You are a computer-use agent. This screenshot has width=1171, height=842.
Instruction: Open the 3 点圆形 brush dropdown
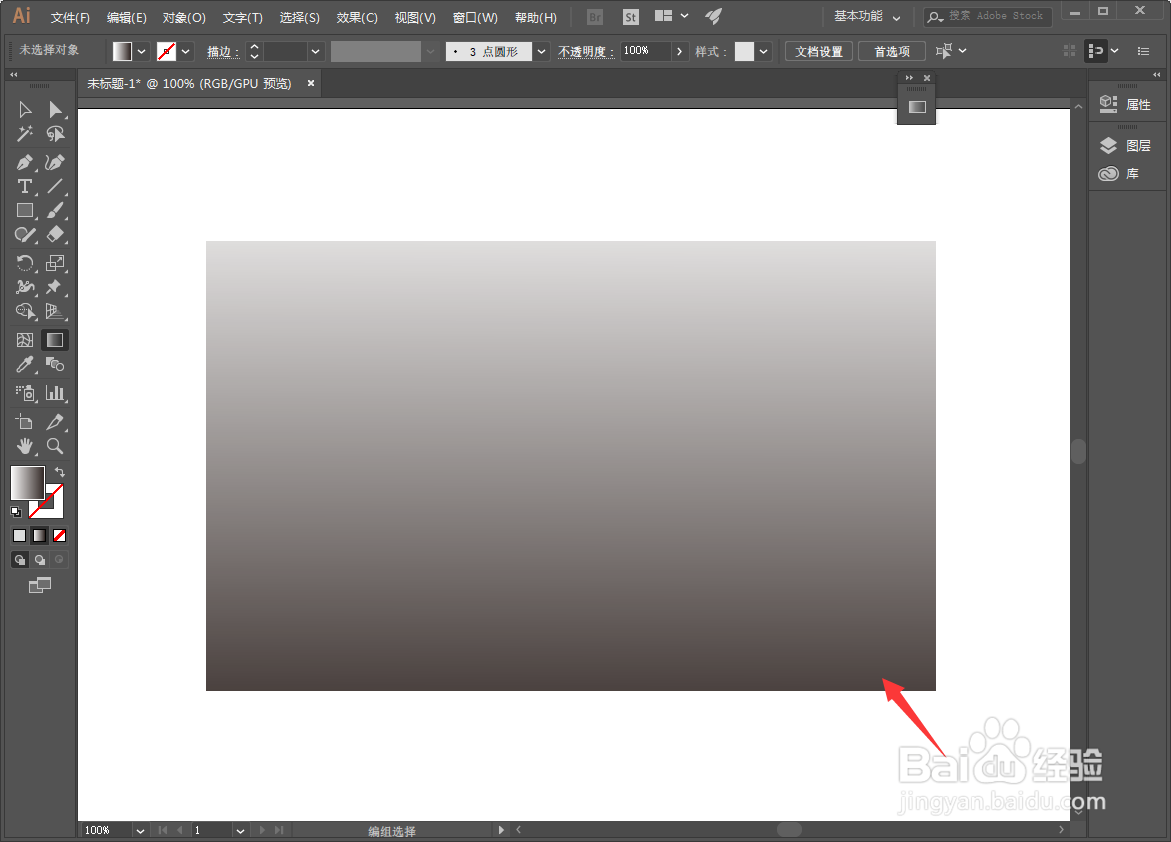click(x=541, y=52)
